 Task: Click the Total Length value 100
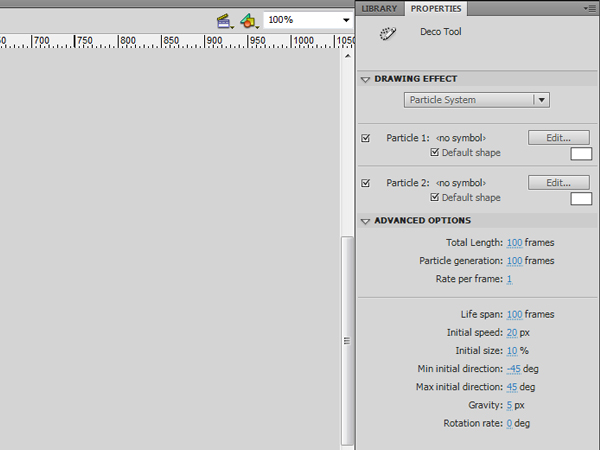click(x=514, y=243)
